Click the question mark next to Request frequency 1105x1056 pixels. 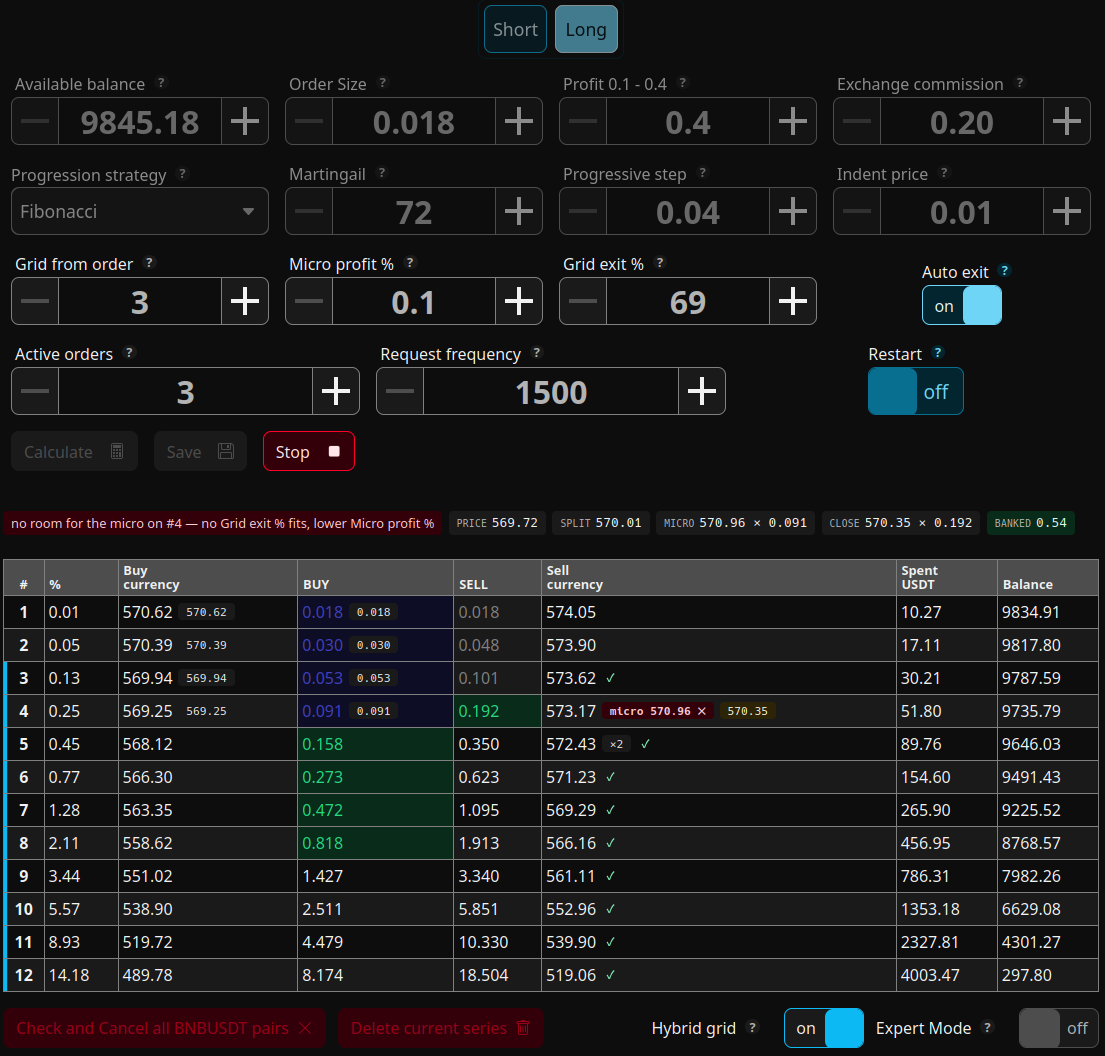(537, 352)
